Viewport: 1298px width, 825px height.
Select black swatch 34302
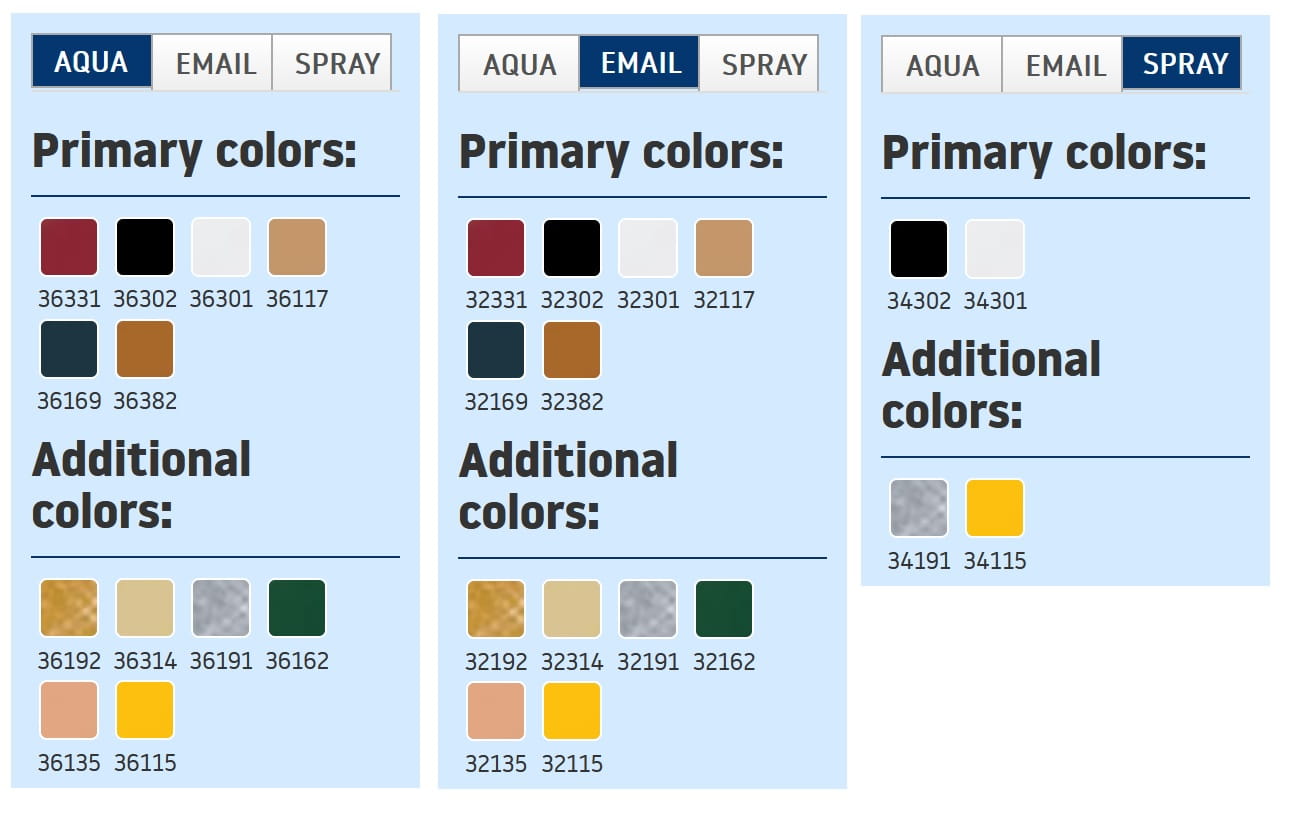click(x=919, y=249)
